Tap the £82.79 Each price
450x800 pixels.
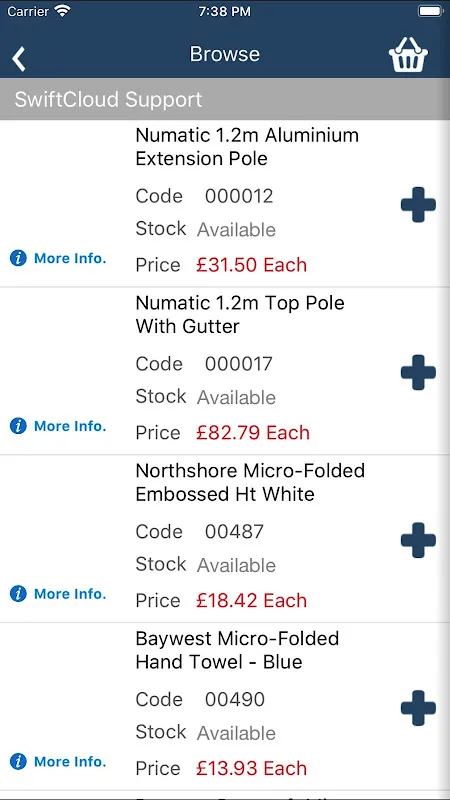pos(253,433)
